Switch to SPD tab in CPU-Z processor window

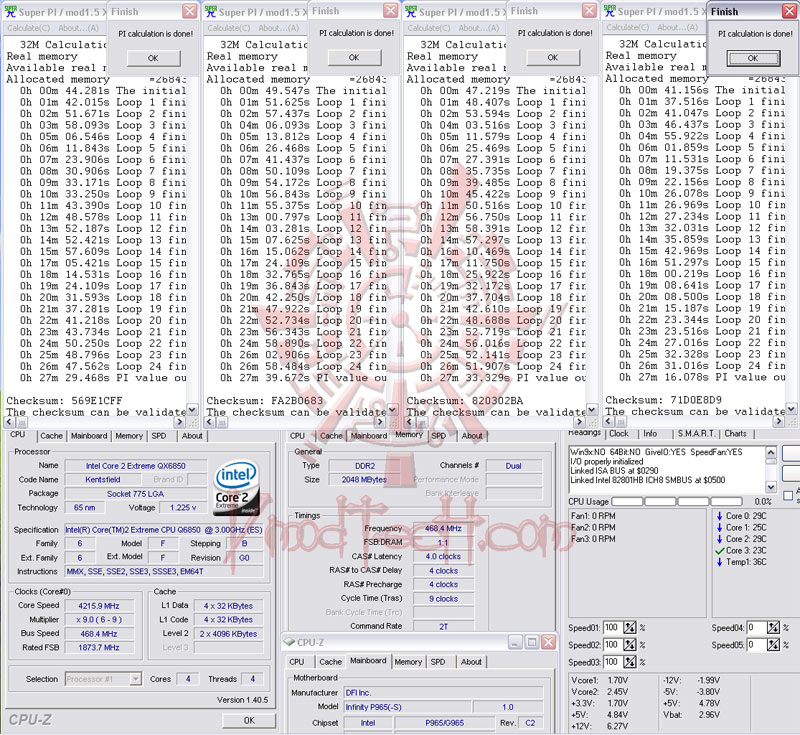(x=159, y=436)
